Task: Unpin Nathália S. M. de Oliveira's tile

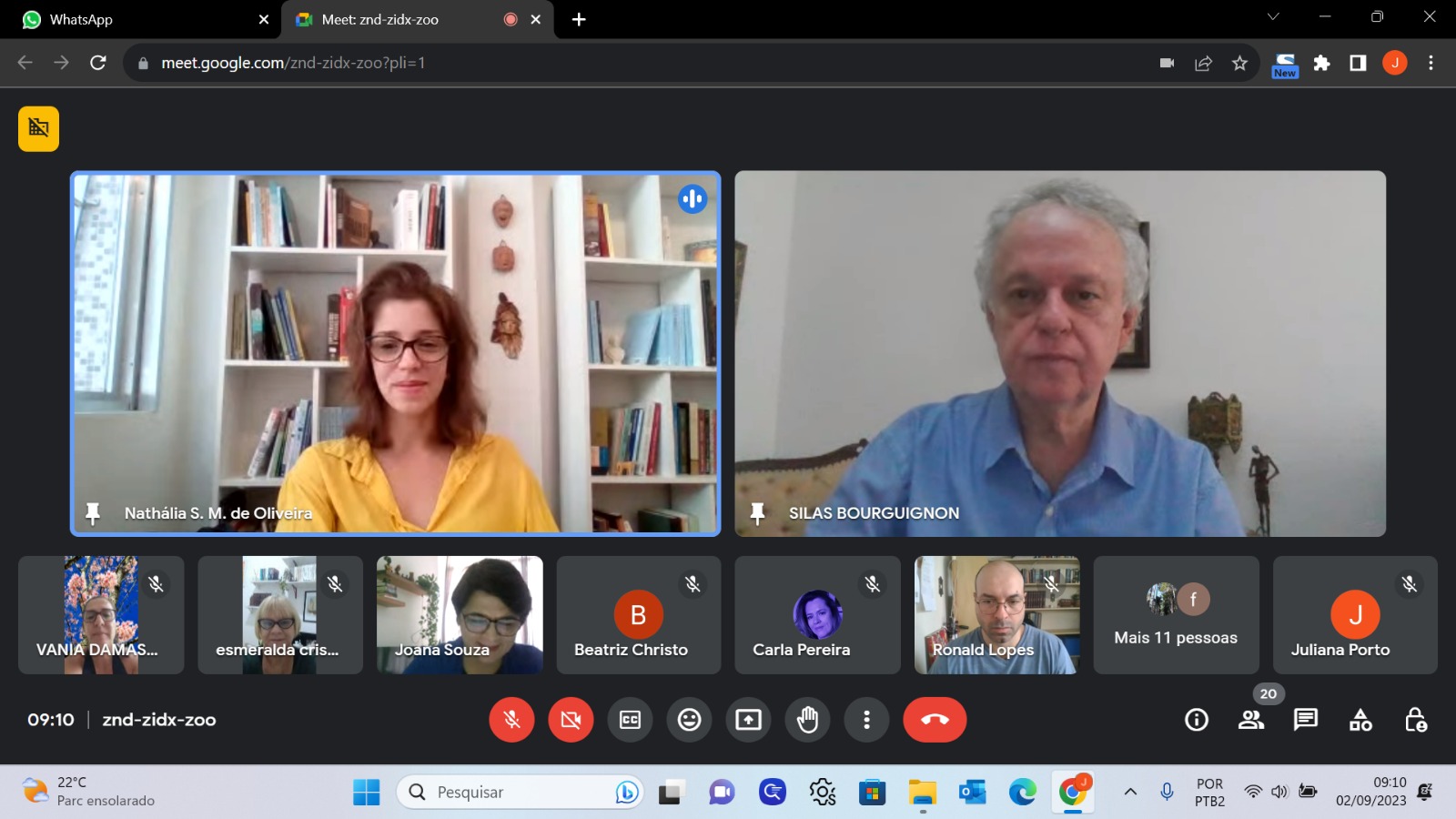Action: (x=92, y=513)
